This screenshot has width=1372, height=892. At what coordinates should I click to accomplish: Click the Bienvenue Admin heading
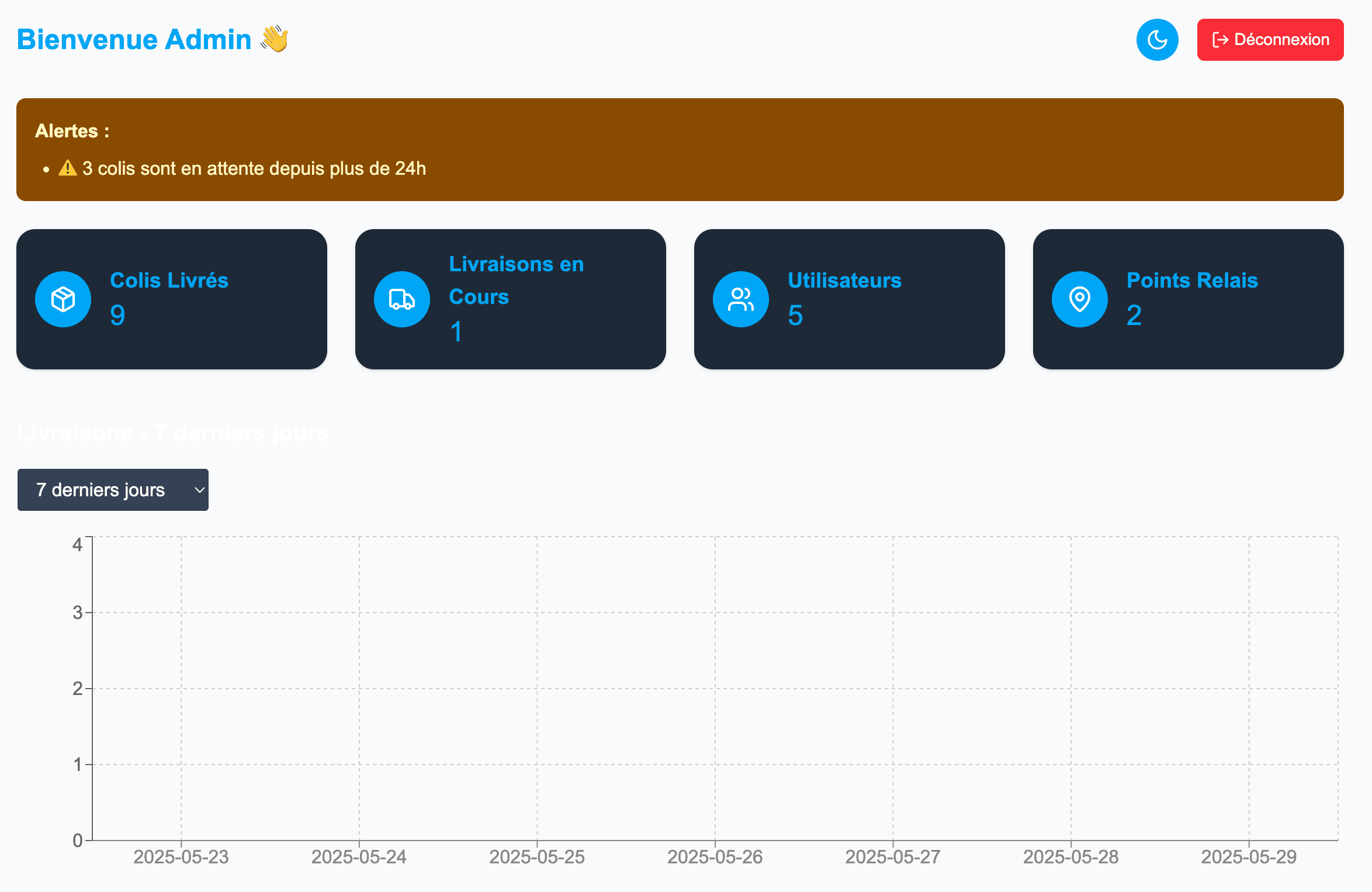(134, 39)
